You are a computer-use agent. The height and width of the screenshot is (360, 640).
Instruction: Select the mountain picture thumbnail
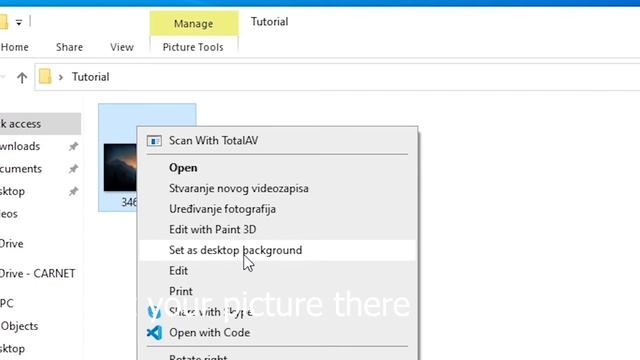coord(120,167)
